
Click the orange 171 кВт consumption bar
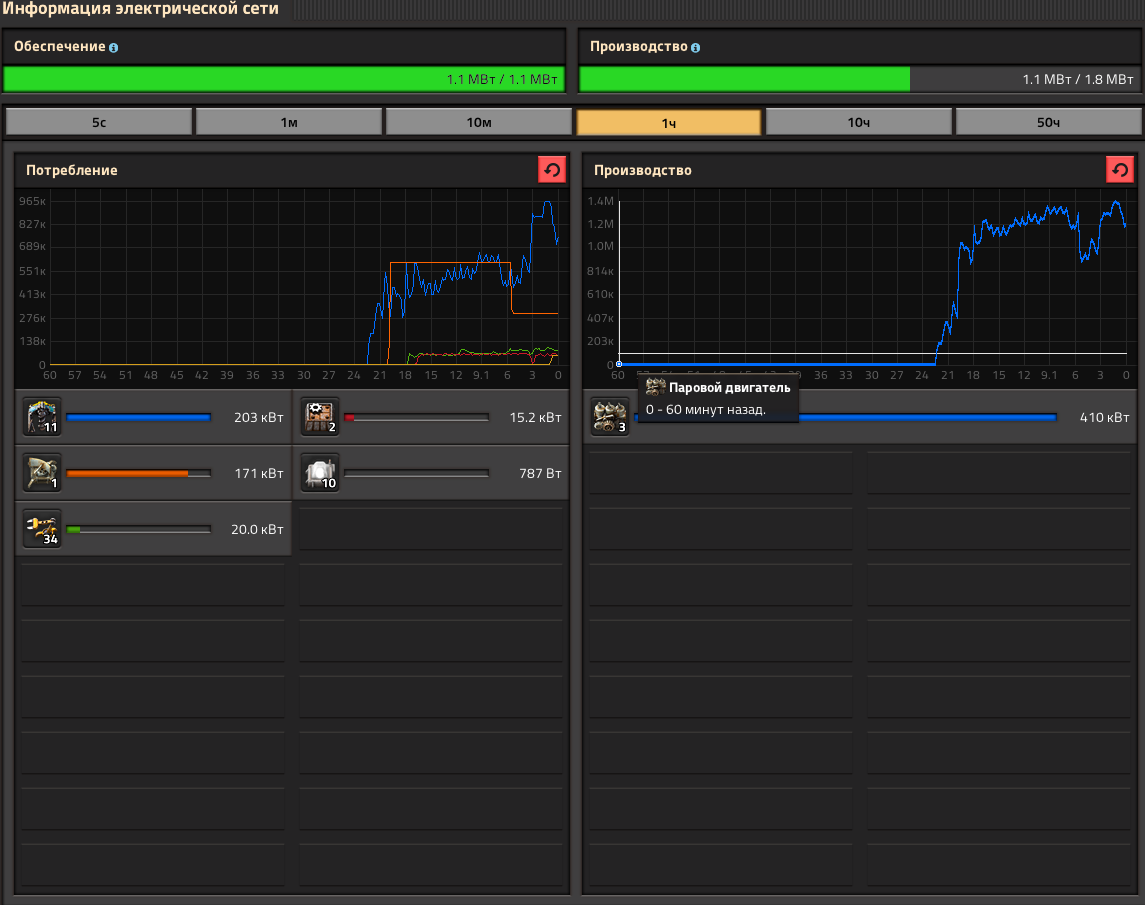[139, 473]
